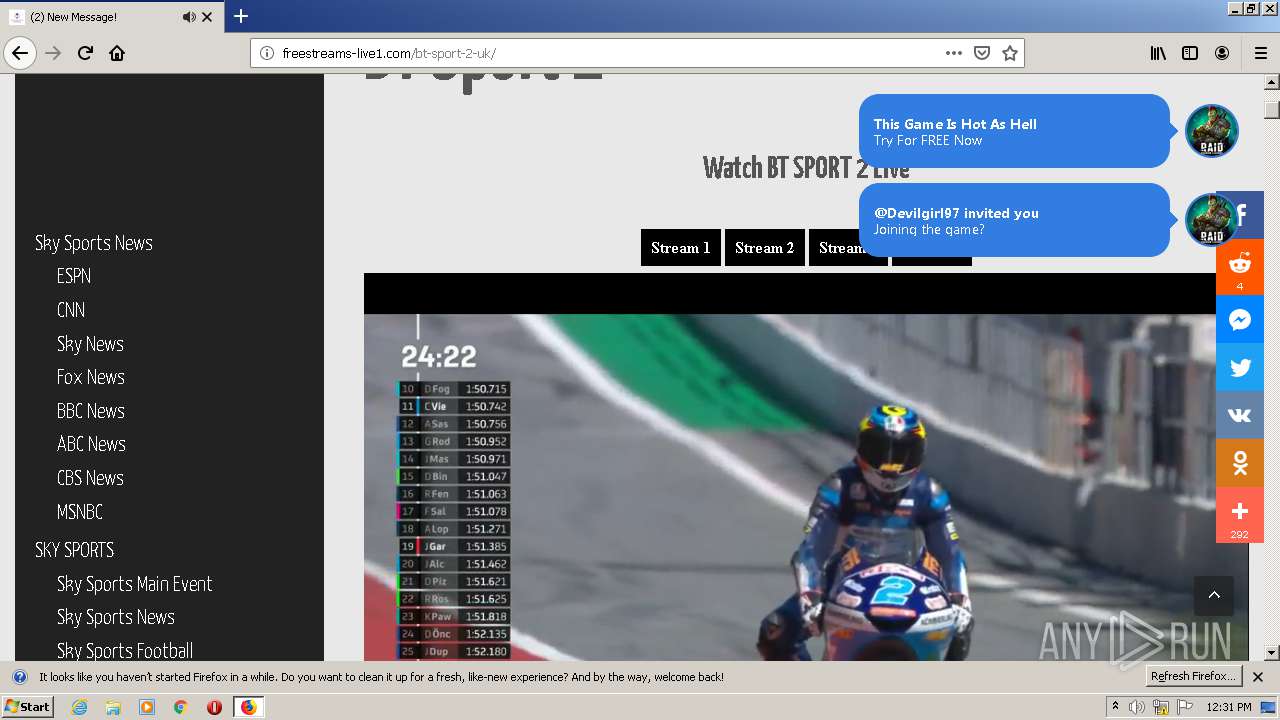Open Sky Sports News top sidebar link
Viewport: 1280px width, 720px height.
click(94, 243)
